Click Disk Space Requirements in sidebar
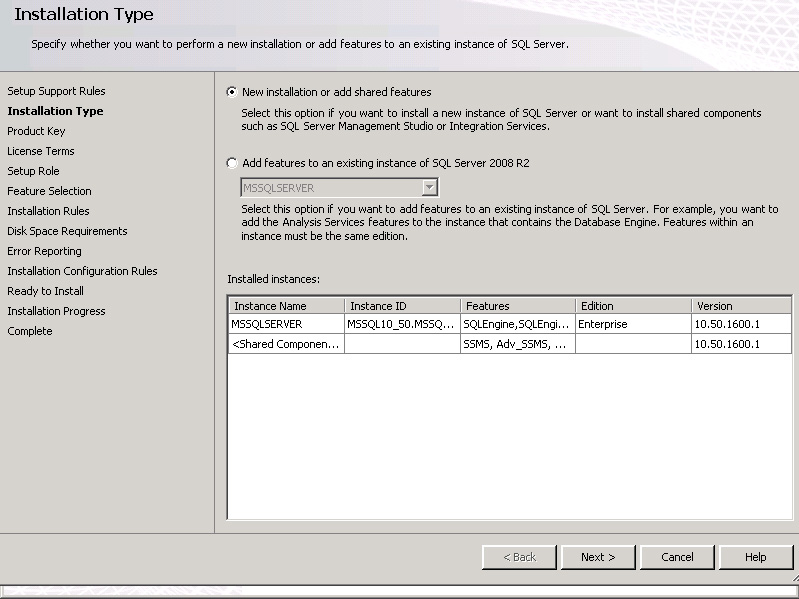This screenshot has width=799, height=599. pyautogui.click(x=67, y=231)
